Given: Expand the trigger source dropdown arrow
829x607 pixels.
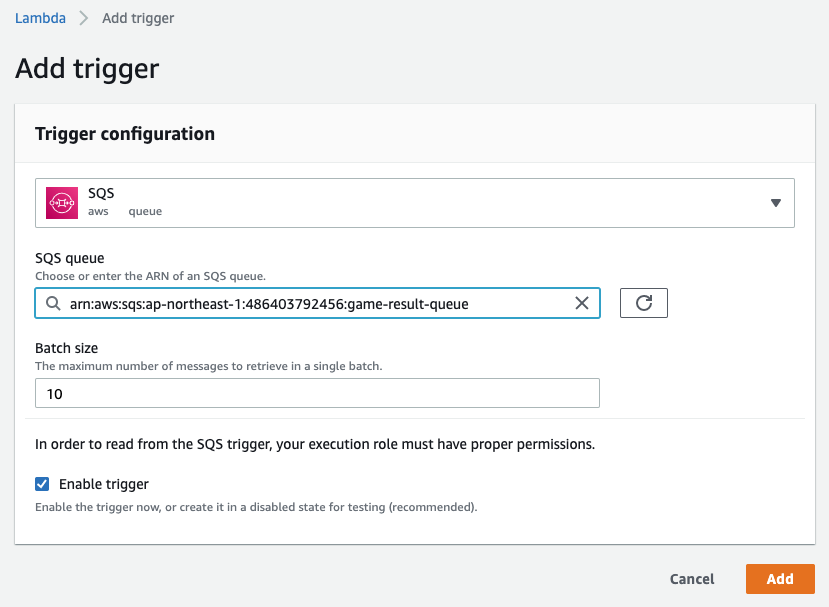Looking at the screenshot, I should click(x=776, y=203).
